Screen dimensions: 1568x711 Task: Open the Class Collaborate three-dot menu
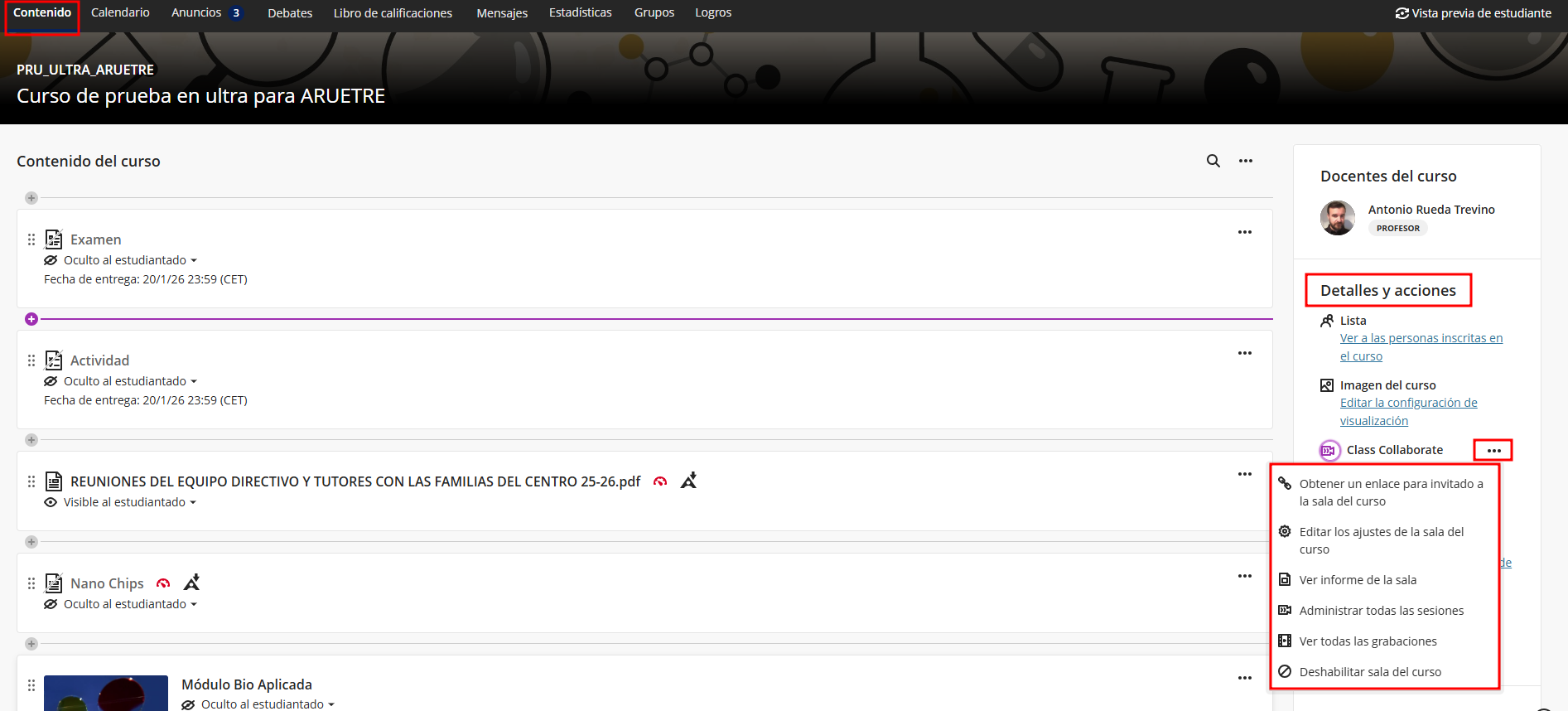(1493, 450)
